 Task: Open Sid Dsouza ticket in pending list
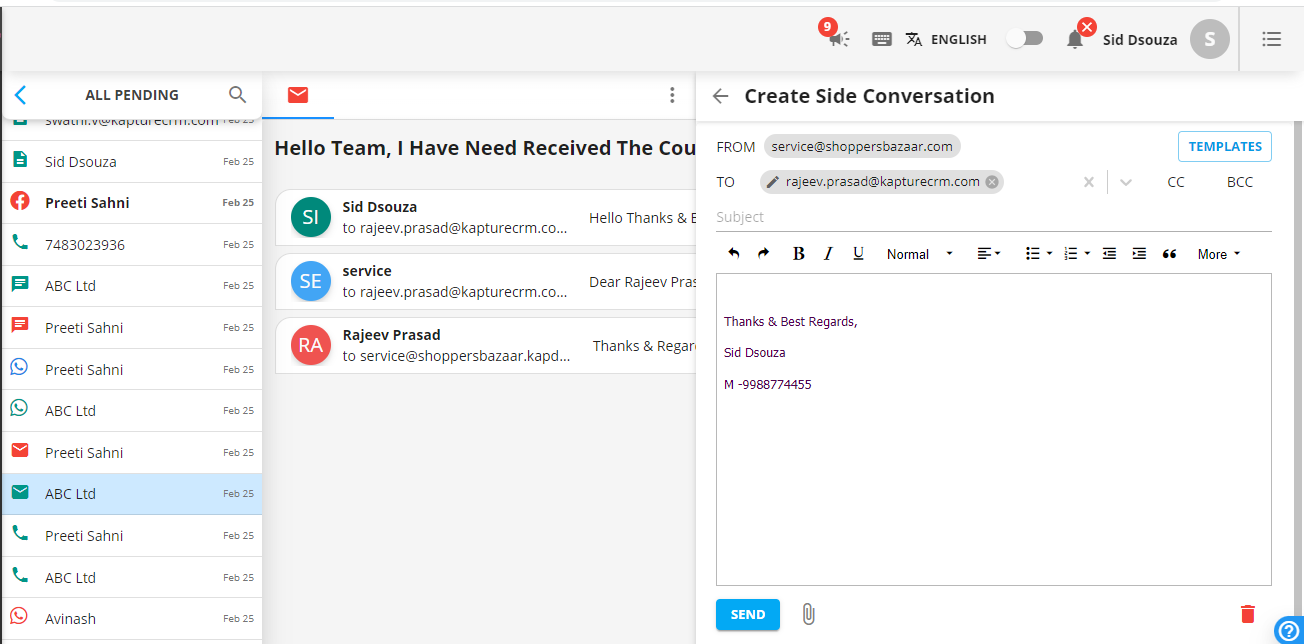point(132,161)
